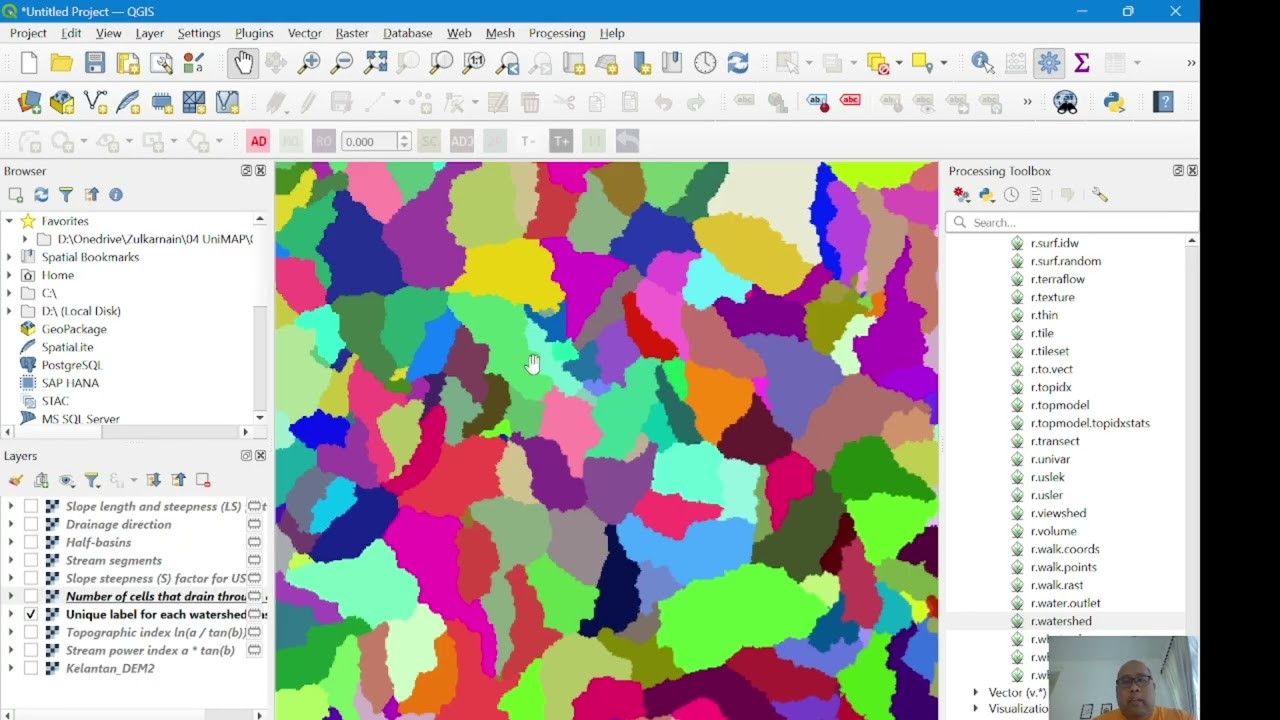The width and height of the screenshot is (1280, 720).
Task: Open the Temporal Controller clock icon
Action: [x=705, y=63]
